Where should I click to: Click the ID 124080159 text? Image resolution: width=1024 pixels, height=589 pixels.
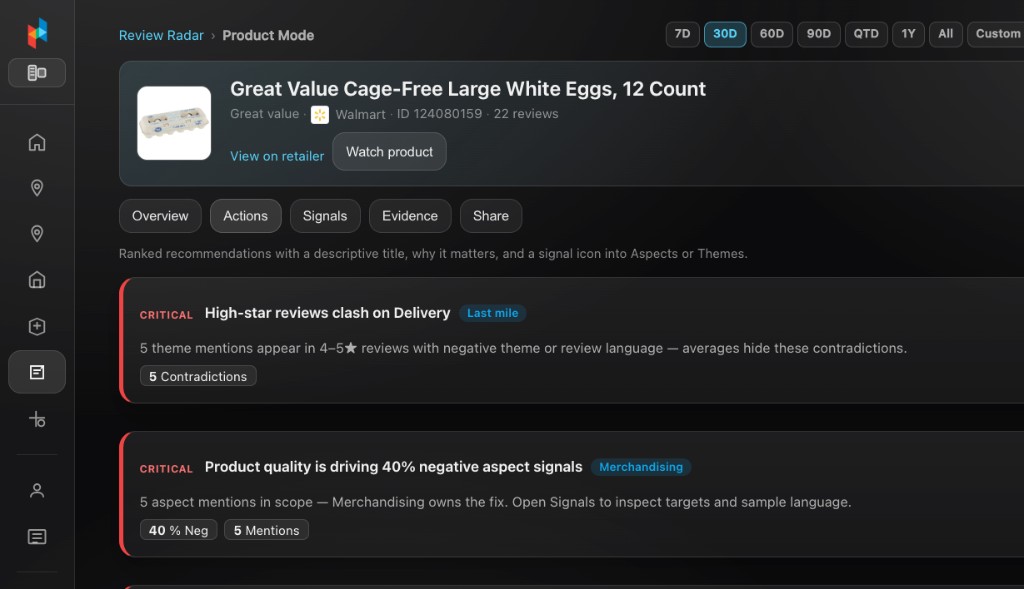click(440, 114)
